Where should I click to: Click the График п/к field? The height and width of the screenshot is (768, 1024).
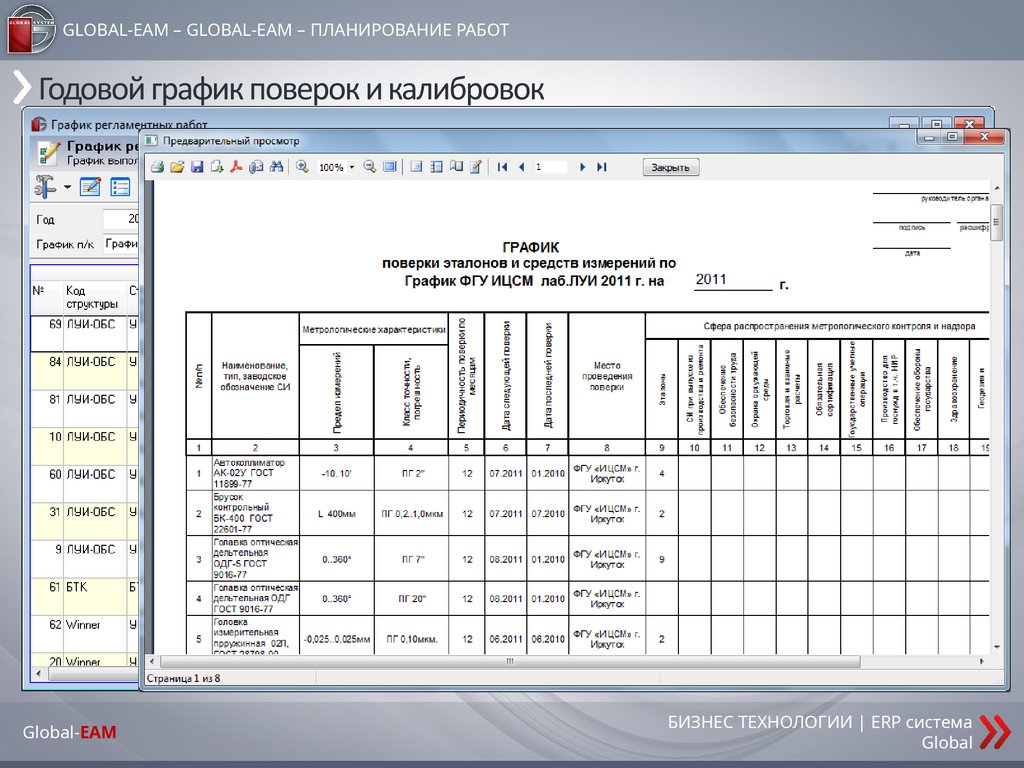pos(121,244)
